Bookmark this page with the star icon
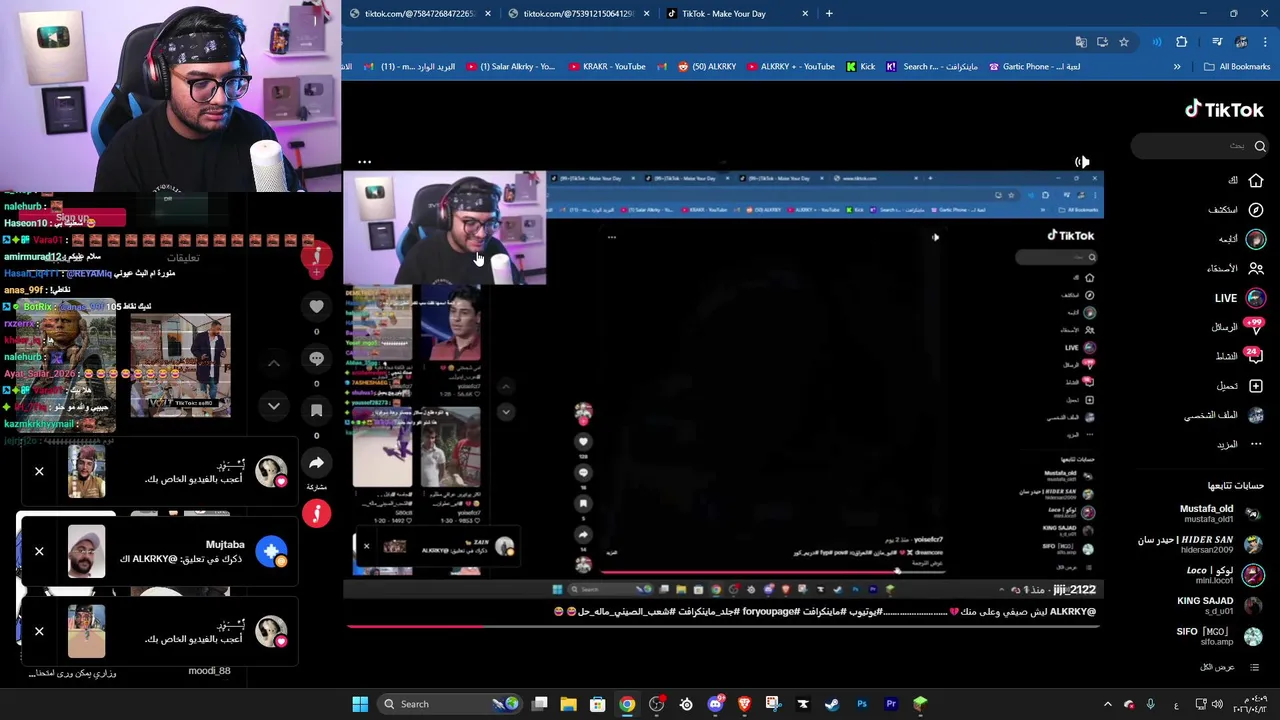 [x=1124, y=42]
